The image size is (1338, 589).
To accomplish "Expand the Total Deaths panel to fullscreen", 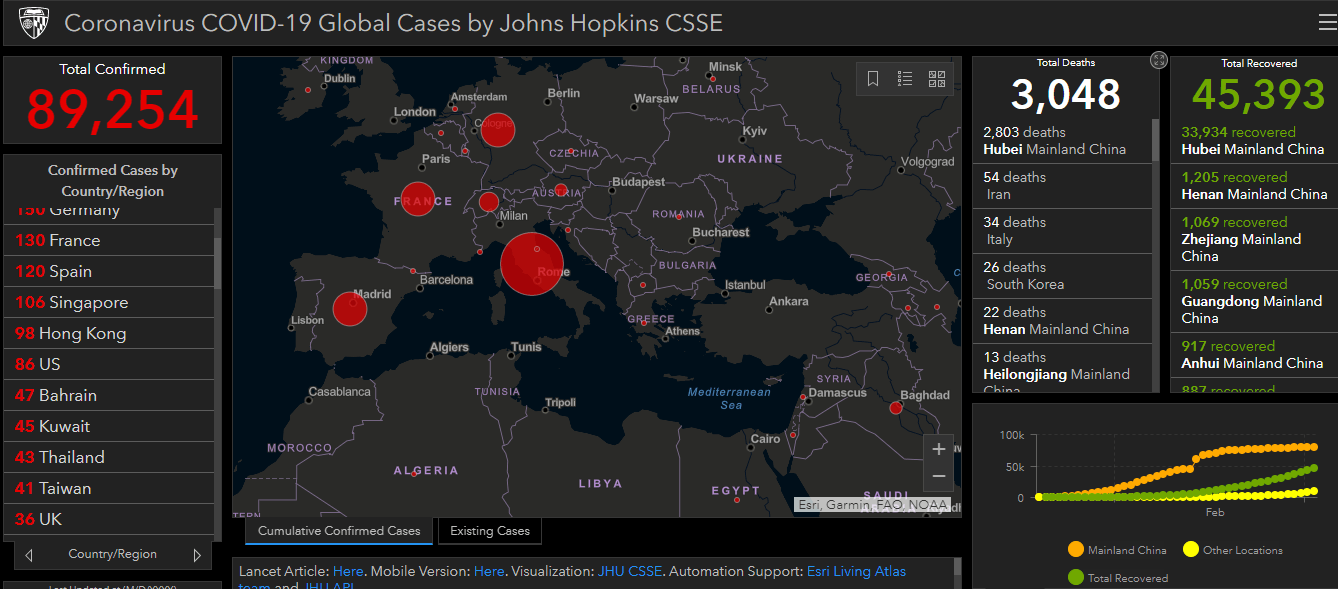I will click(x=1158, y=60).
